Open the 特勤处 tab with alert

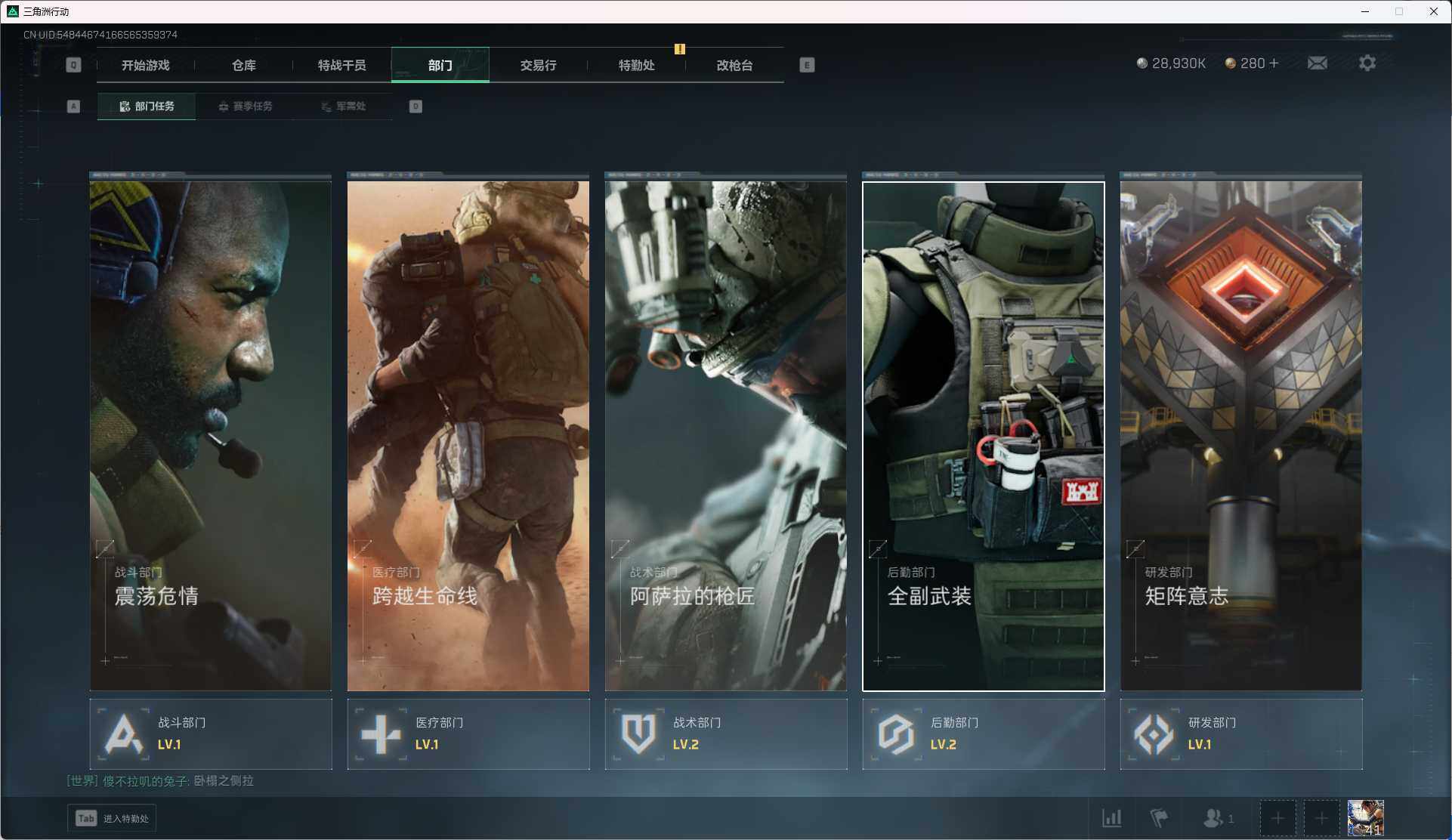tap(636, 65)
